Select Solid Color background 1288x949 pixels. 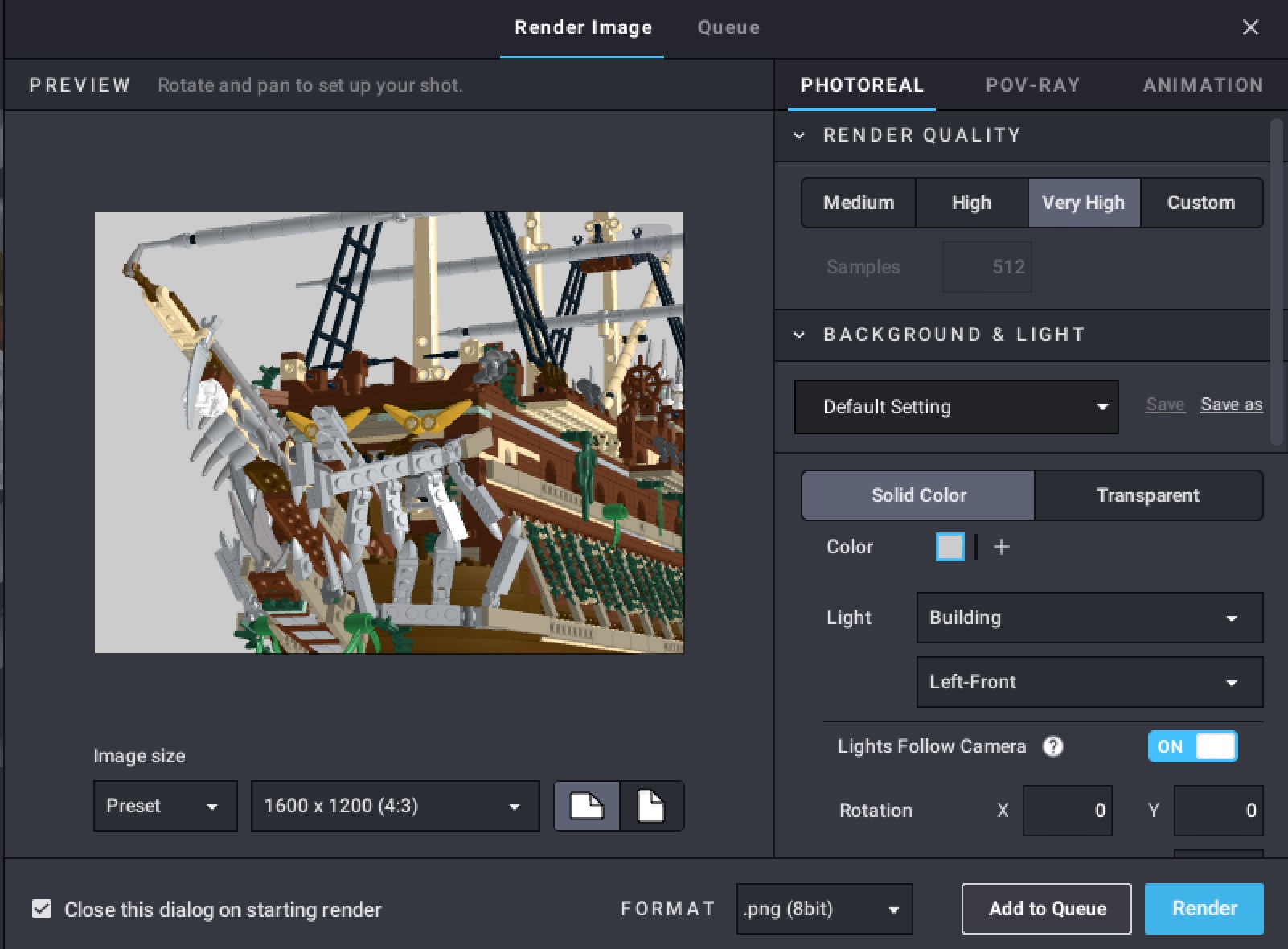click(918, 495)
